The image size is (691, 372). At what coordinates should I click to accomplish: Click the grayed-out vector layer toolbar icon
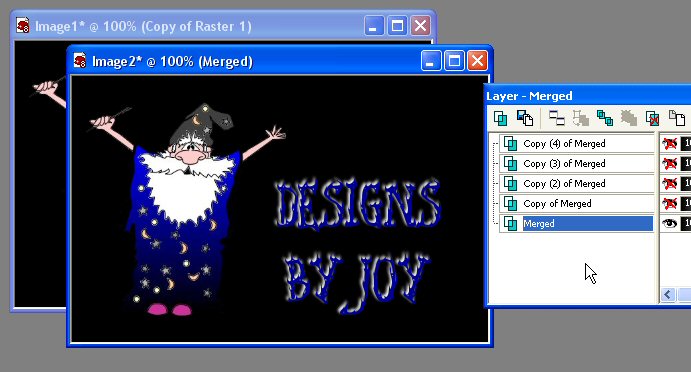(x=580, y=118)
